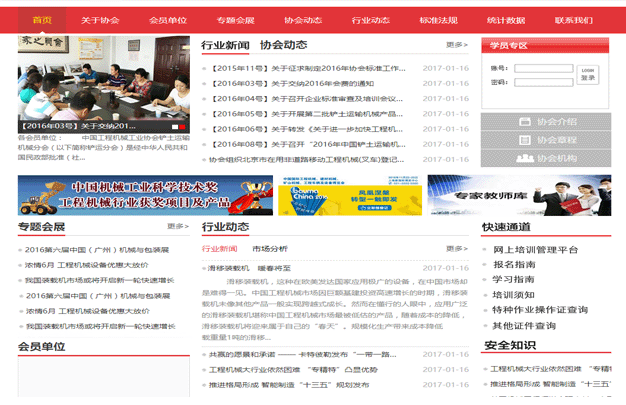Switch to the 市场分析 tab
Image resolution: width=626 pixels, height=405 pixels.
pos(269,248)
